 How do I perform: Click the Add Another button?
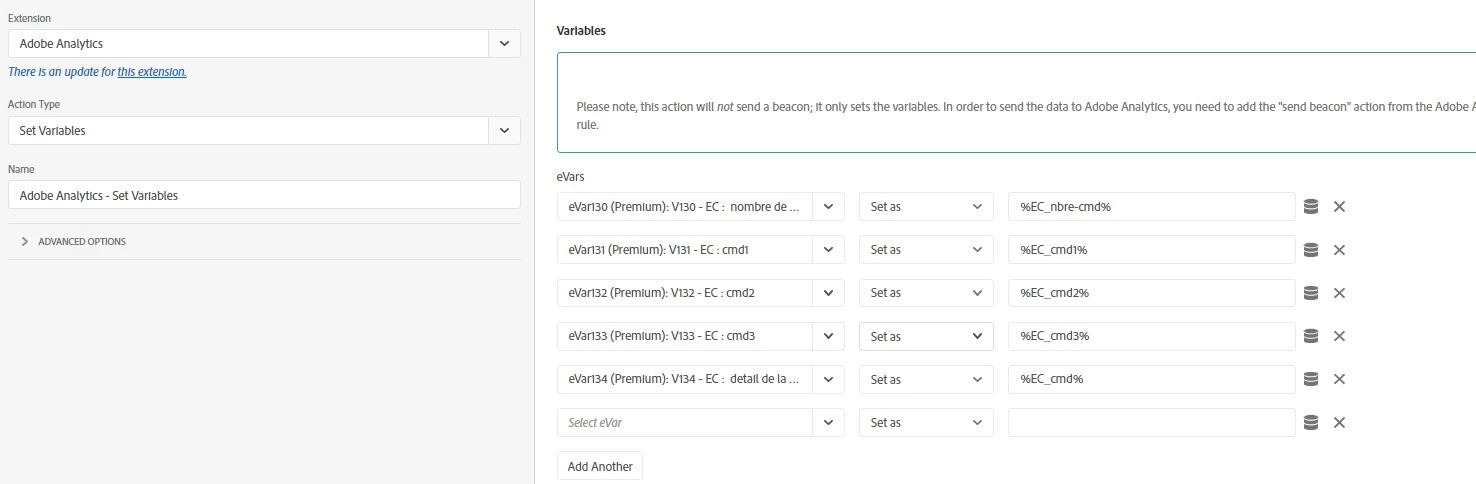(600, 466)
